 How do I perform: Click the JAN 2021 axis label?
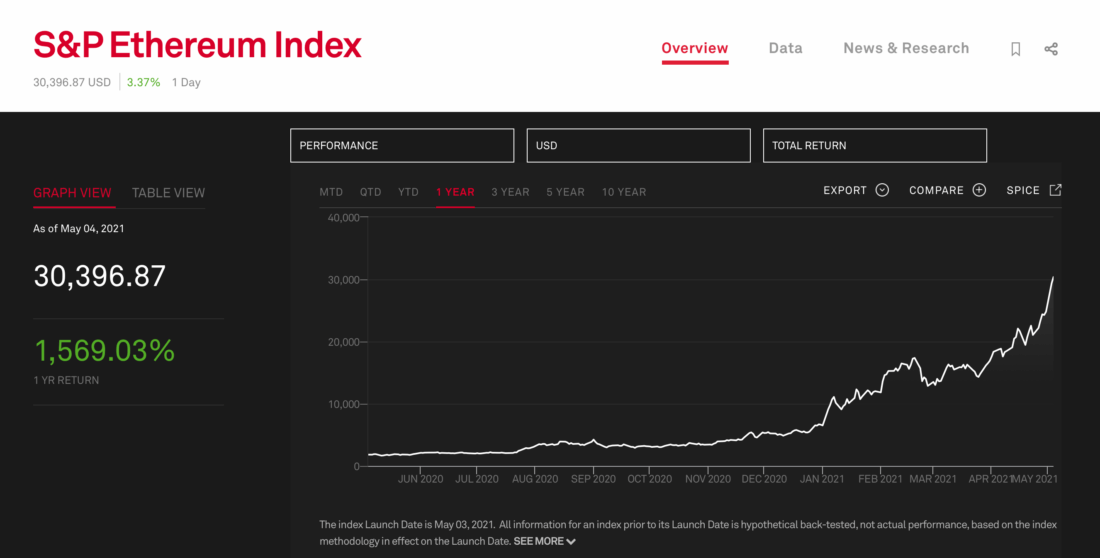click(x=822, y=479)
